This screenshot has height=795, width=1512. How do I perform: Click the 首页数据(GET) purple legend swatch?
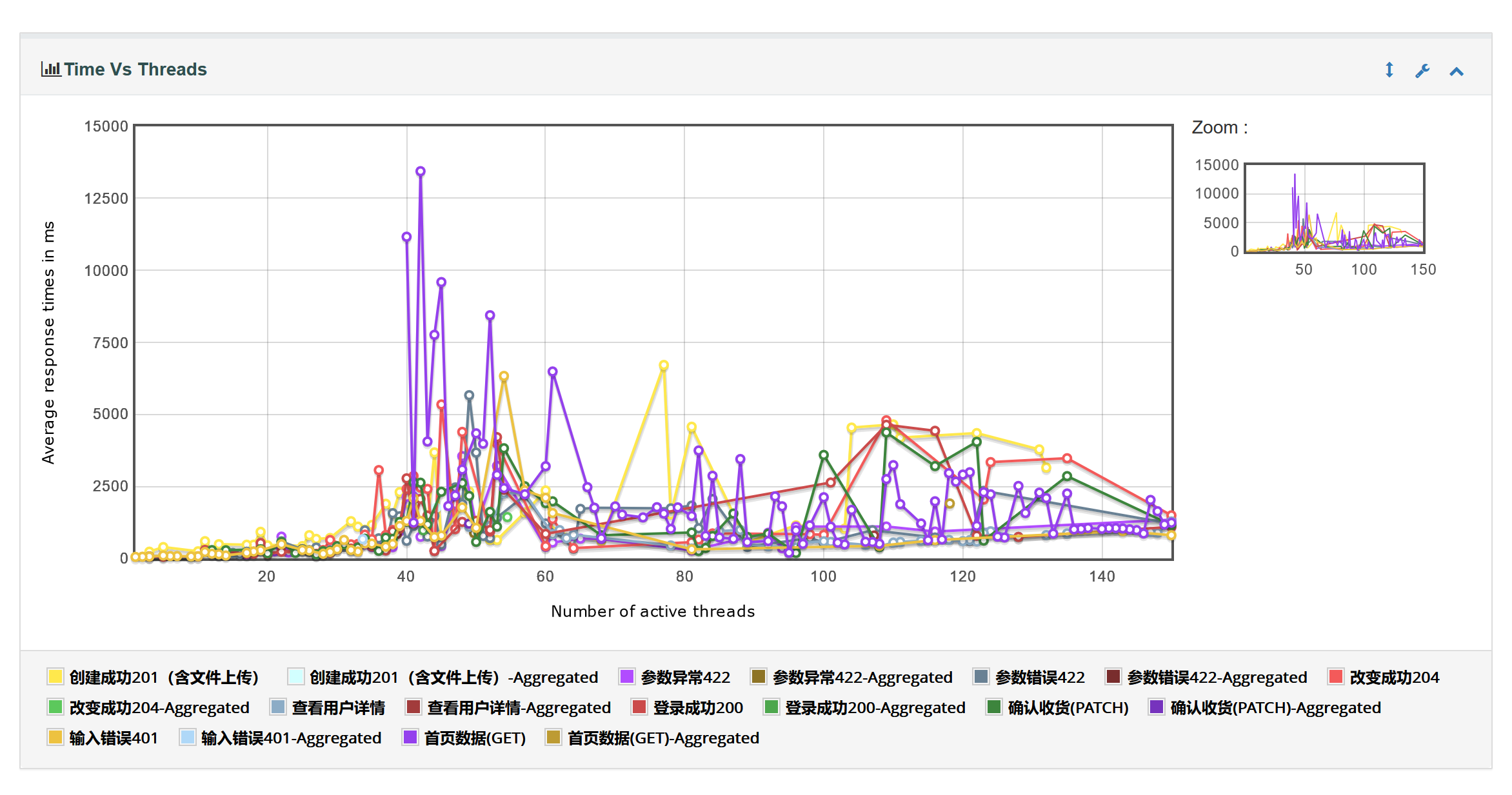coord(410,738)
